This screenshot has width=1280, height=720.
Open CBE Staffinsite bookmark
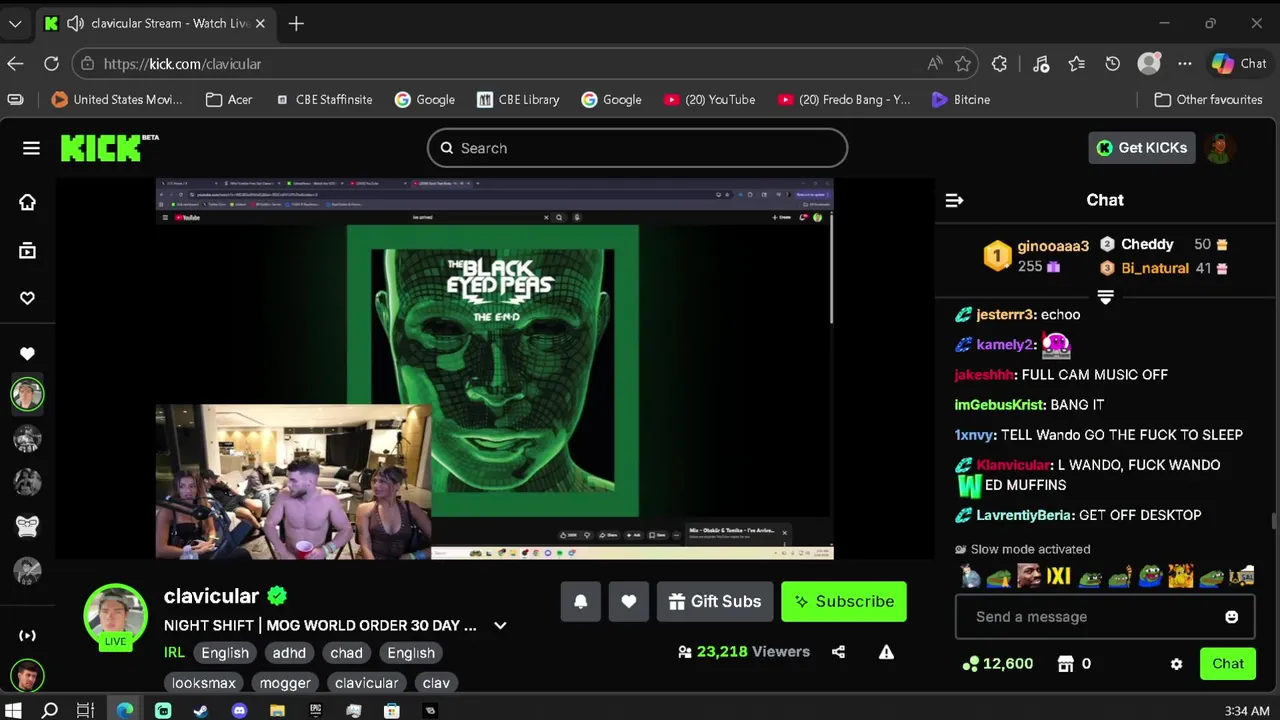(x=324, y=100)
